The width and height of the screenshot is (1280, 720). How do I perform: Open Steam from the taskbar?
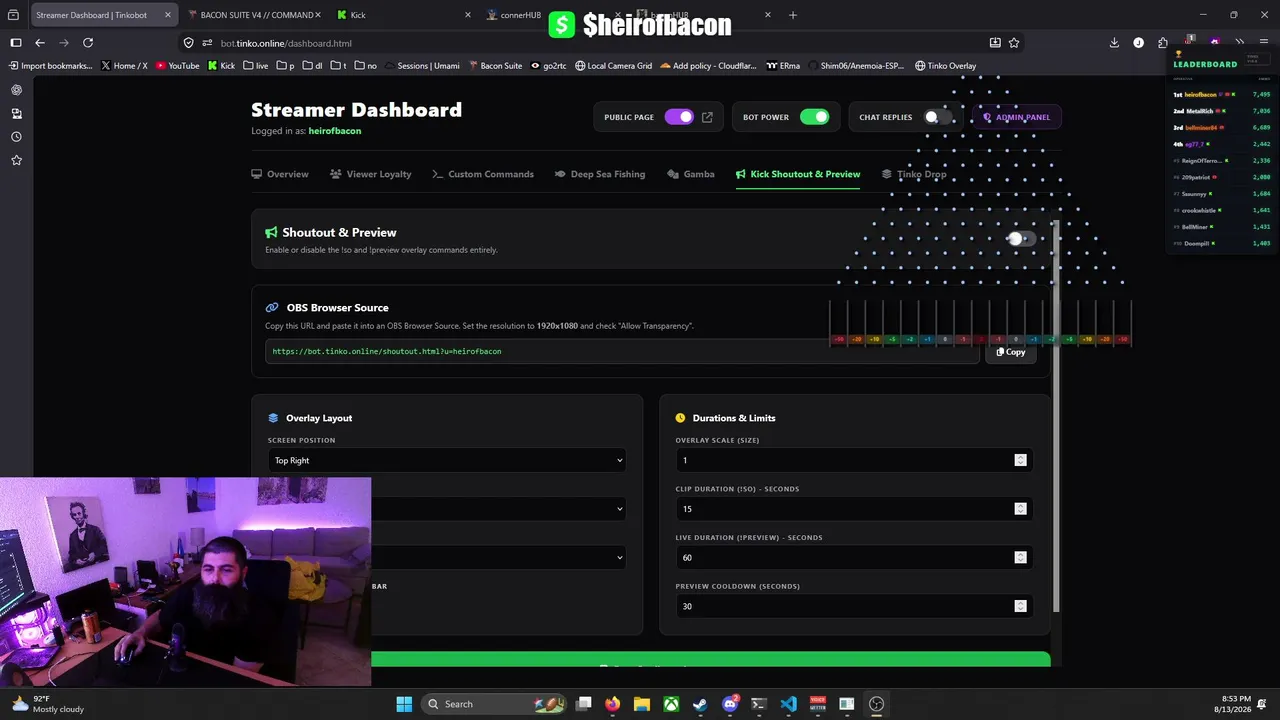[x=700, y=704]
